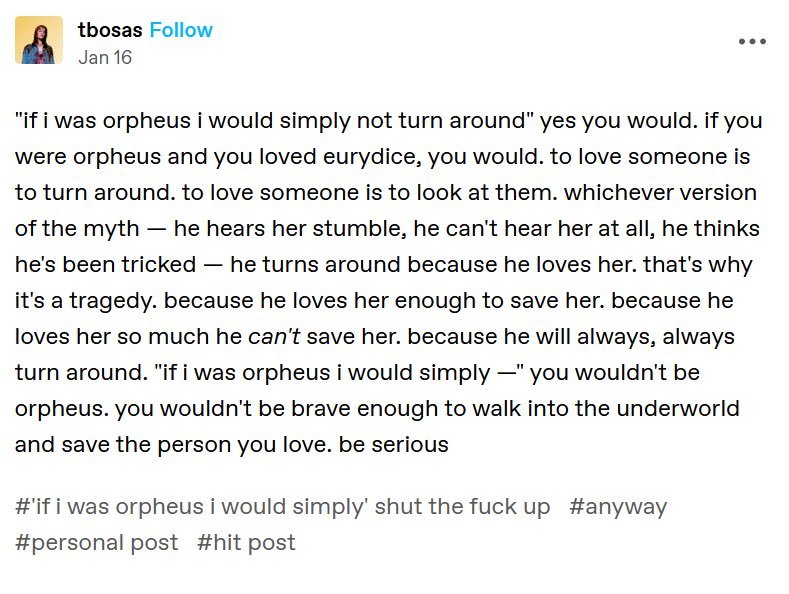Click the word brave in the post
Screen dimensions: 789x594
pos(321,408)
